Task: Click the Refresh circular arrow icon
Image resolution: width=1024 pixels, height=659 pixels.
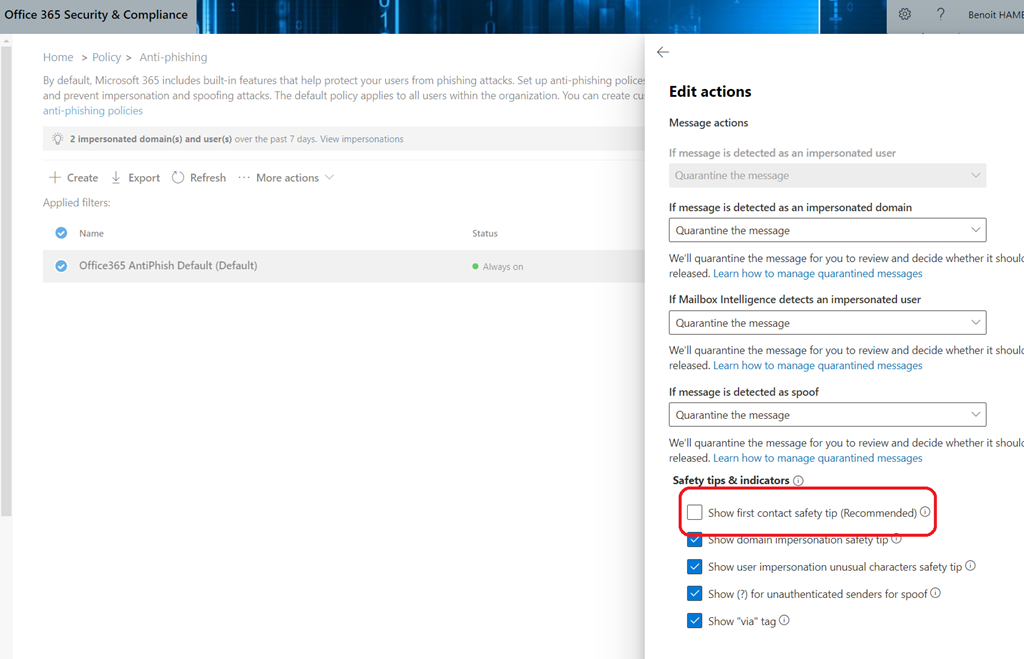Action: [178, 177]
